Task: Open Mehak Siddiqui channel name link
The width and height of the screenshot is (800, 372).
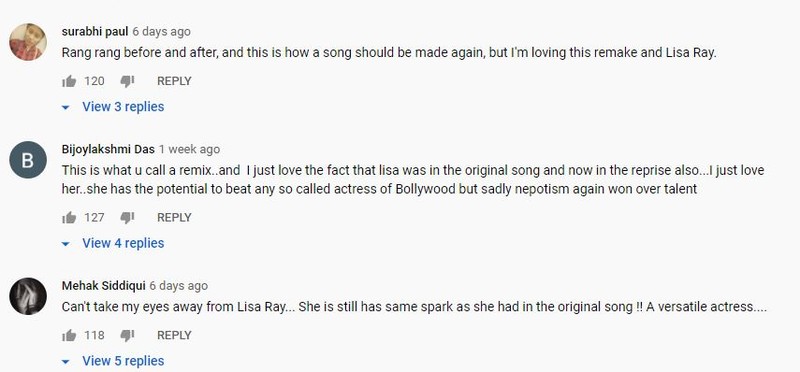Action: coord(104,286)
